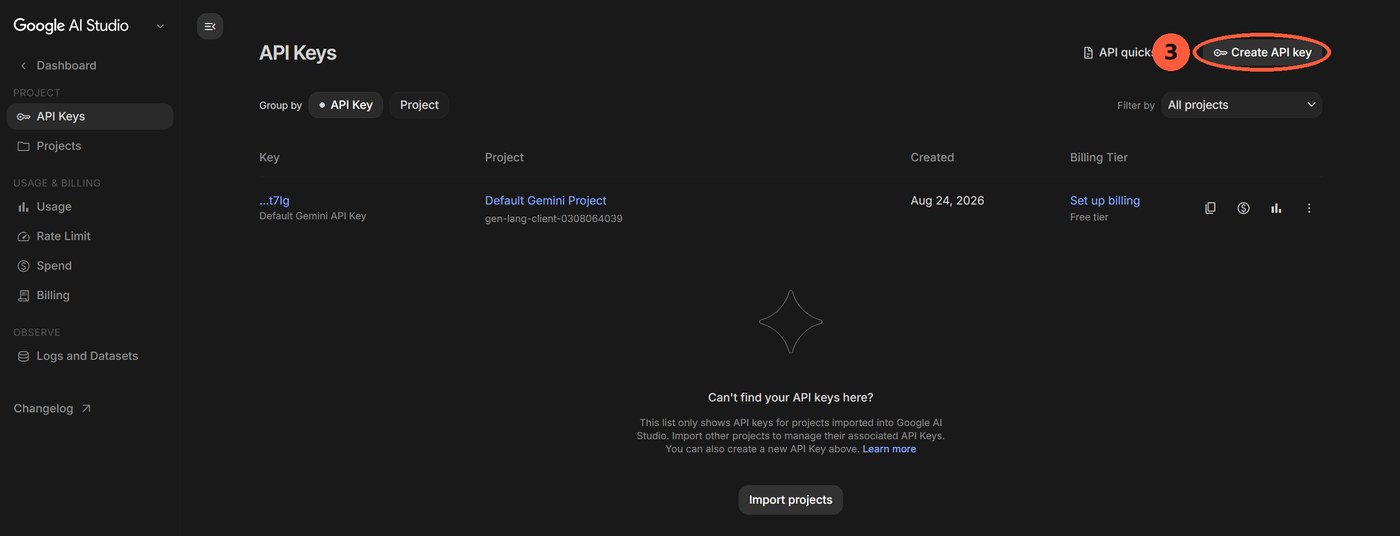Open the three-dot more options menu for the ...t7Ig key
Screen dimensions: 1400x536
1309,208
